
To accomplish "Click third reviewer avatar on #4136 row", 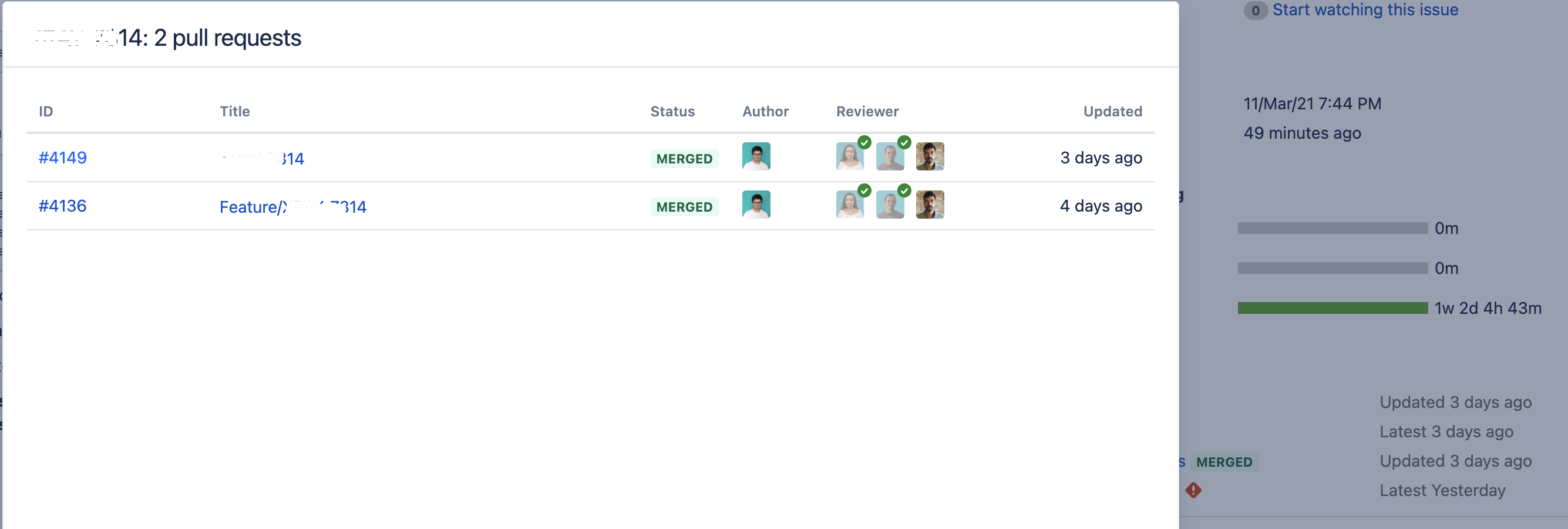I will coord(930,205).
